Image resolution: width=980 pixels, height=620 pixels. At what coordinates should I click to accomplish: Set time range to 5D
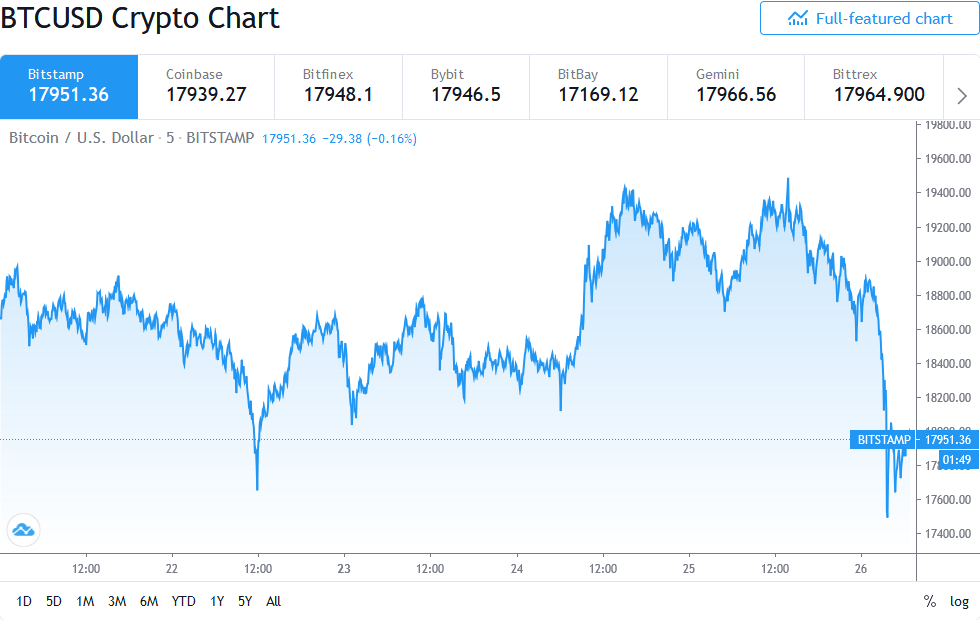coord(54,601)
